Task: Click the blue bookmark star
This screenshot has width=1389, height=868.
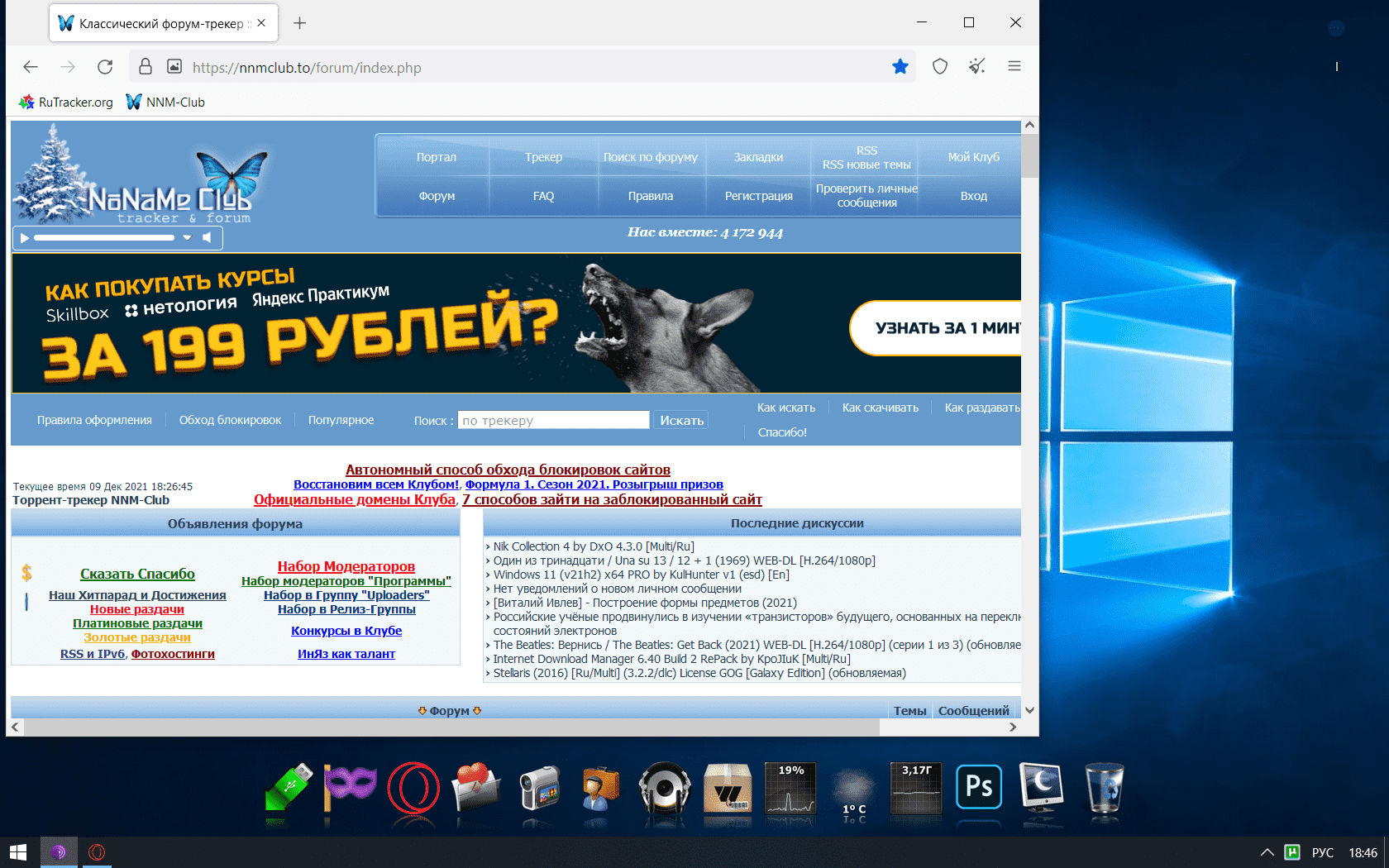Action: pyautogui.click(x=900, y=66)
